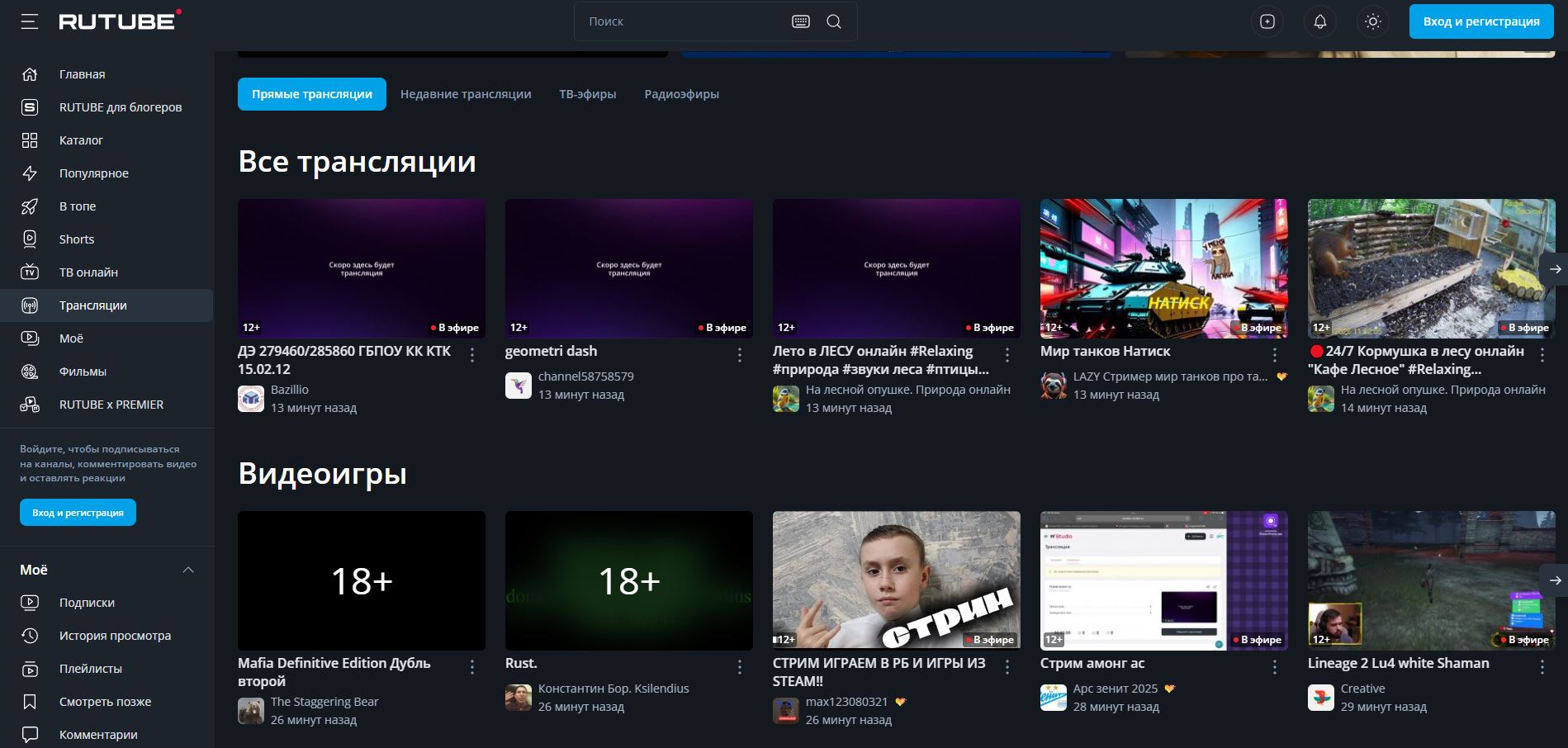Click the Трансляции broadcast icon
The height and width of the screenshot is (748, 1568).
(30, 305)
